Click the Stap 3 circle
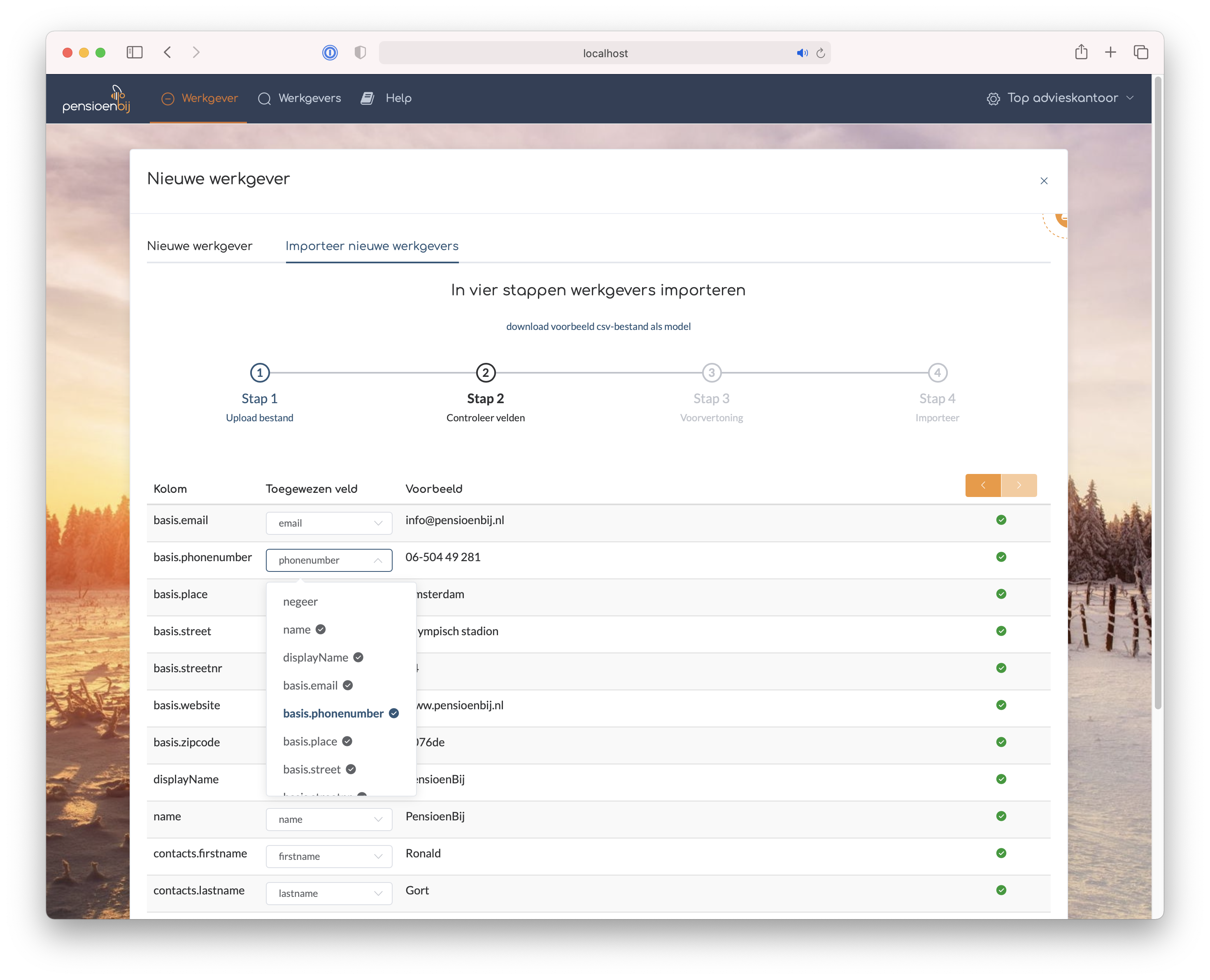Image resolution: width=1210 pixels, height=980 pixels. (x=712, y=373)
